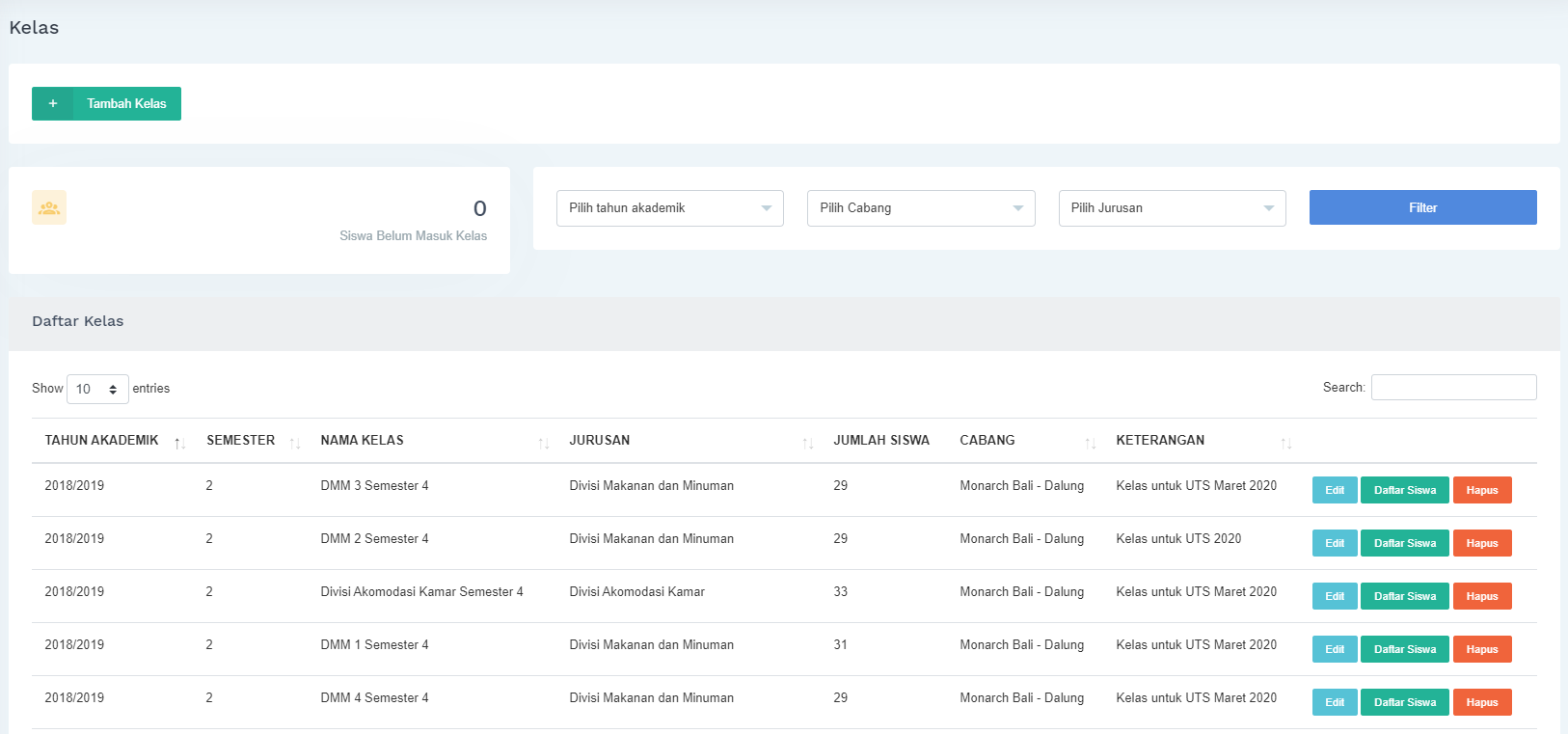Change the show entries count selector
The height and width of the screenshot is (734, 1568).
(x=97, y=389)
